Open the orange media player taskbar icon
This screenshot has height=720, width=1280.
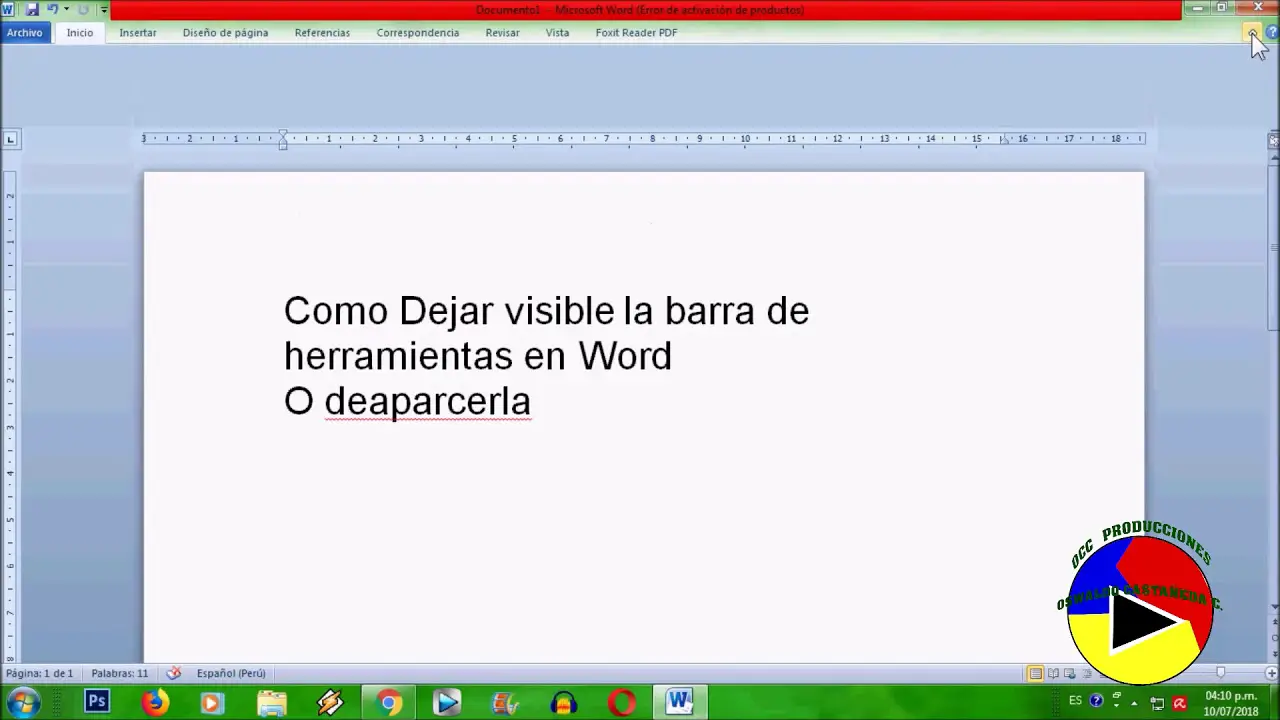point(211,703)
